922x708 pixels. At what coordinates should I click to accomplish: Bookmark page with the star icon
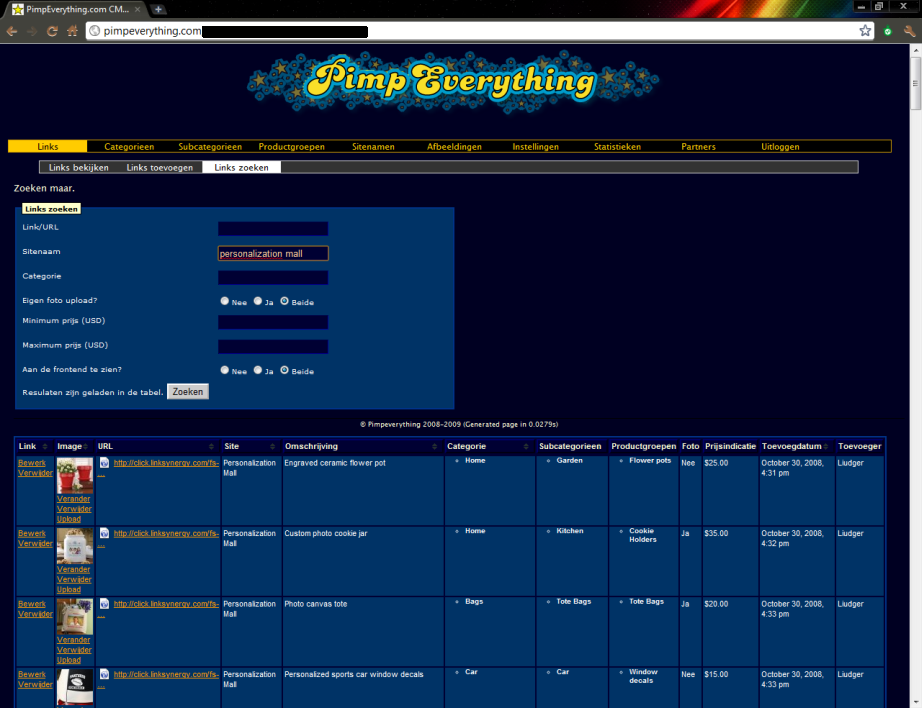click(x=865, y=31)
